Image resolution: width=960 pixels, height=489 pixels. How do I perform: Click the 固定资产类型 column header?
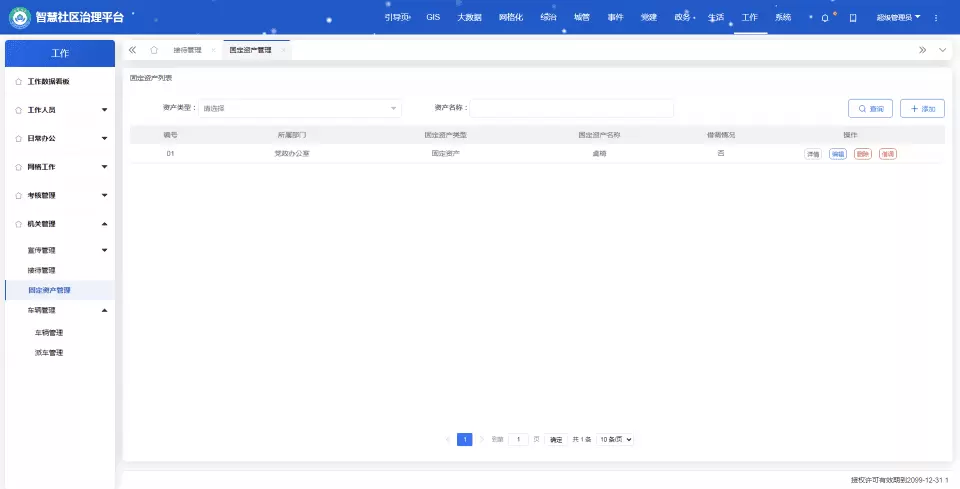(446, 135)
